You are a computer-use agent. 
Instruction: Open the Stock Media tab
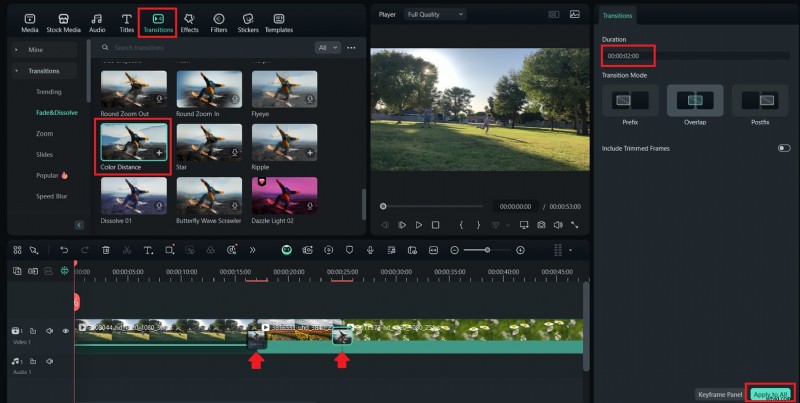63,23
